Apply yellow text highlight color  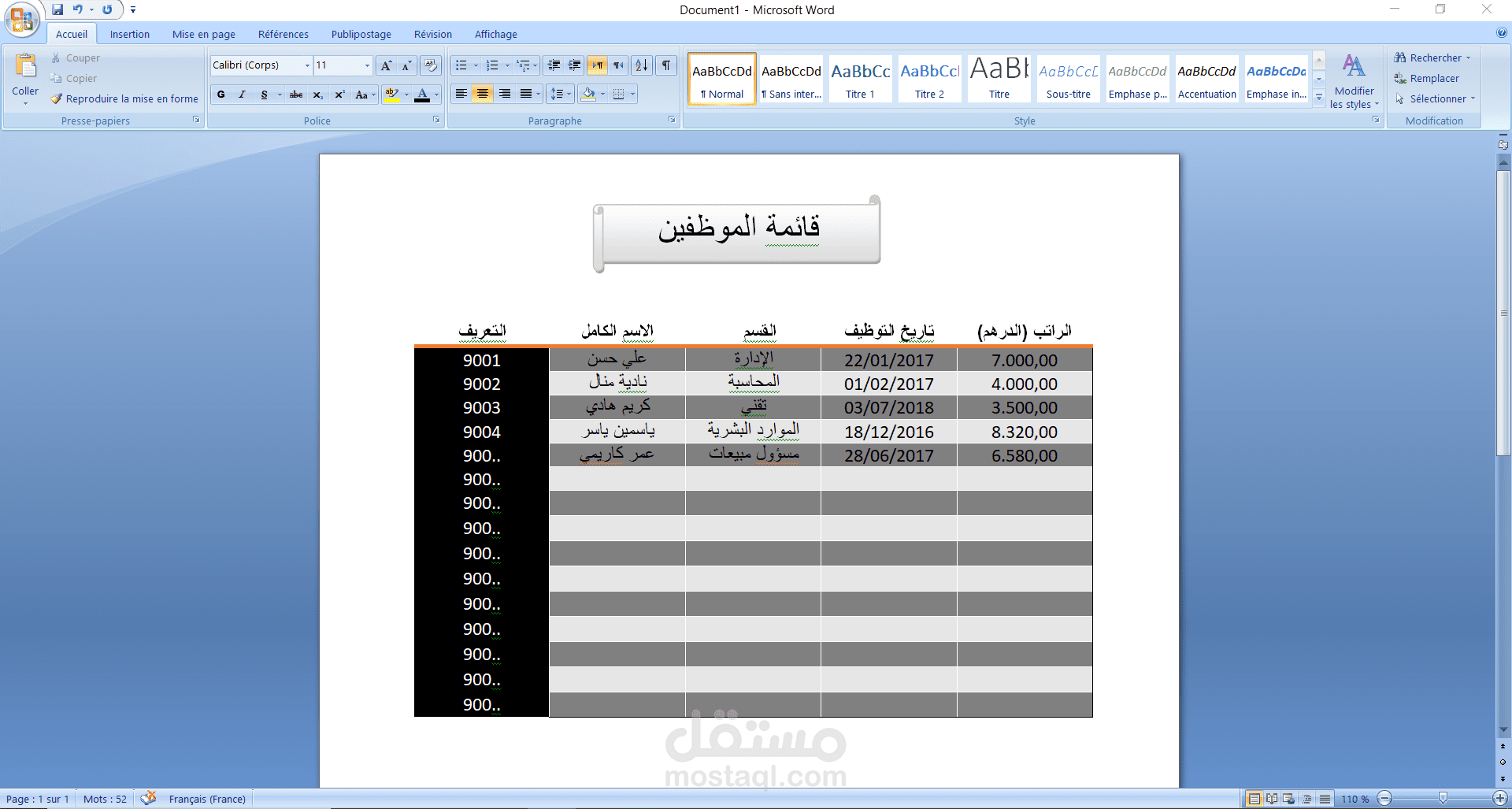click(x=391, y=95)
